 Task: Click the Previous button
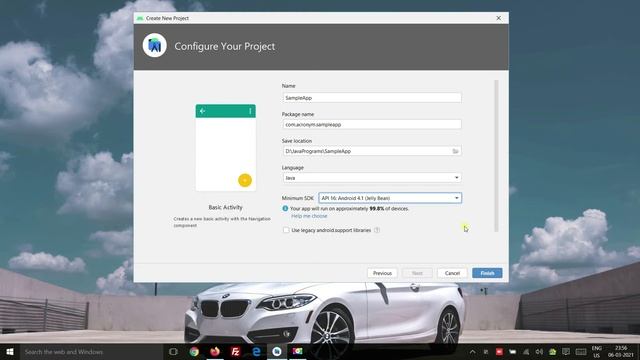click(x=382, y=273)
